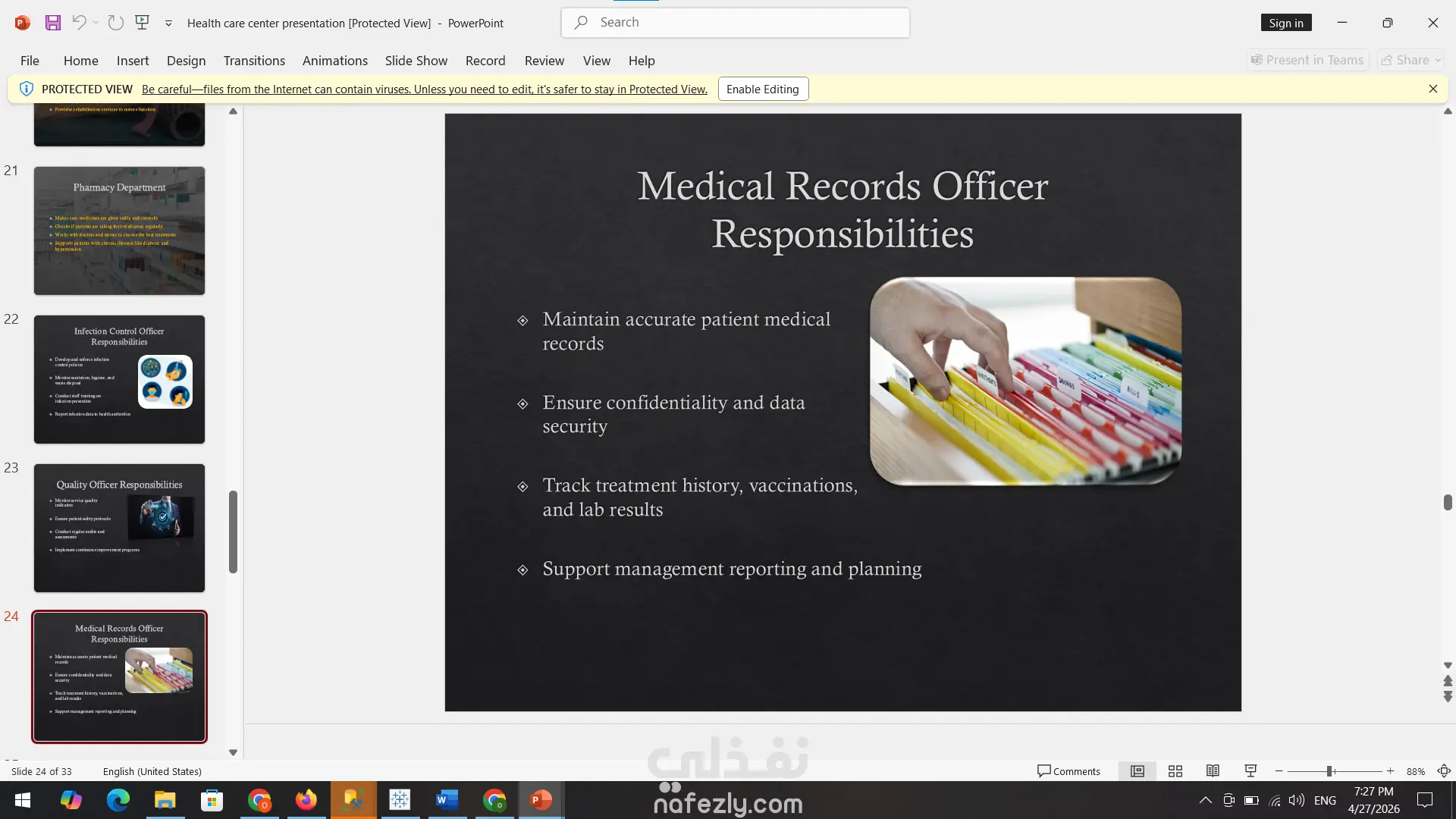Open Microsoft Edge from the taskbar
This screenshot has width=1456, height=819.
pos(118,800)
